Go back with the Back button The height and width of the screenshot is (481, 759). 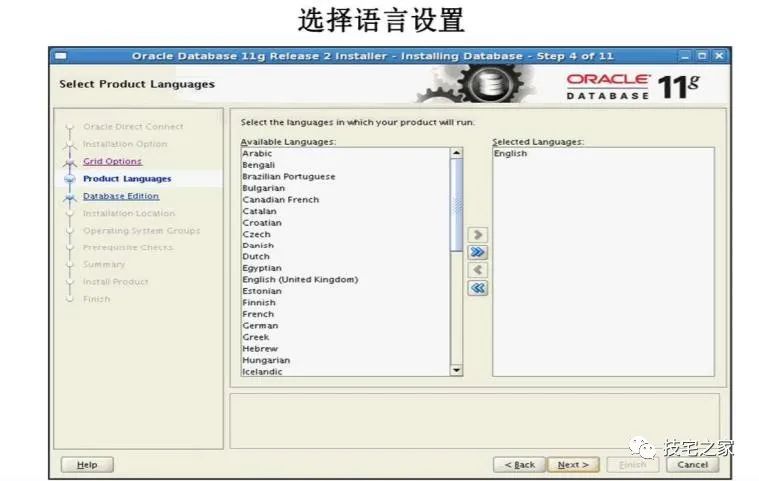(x=519, y=465)
